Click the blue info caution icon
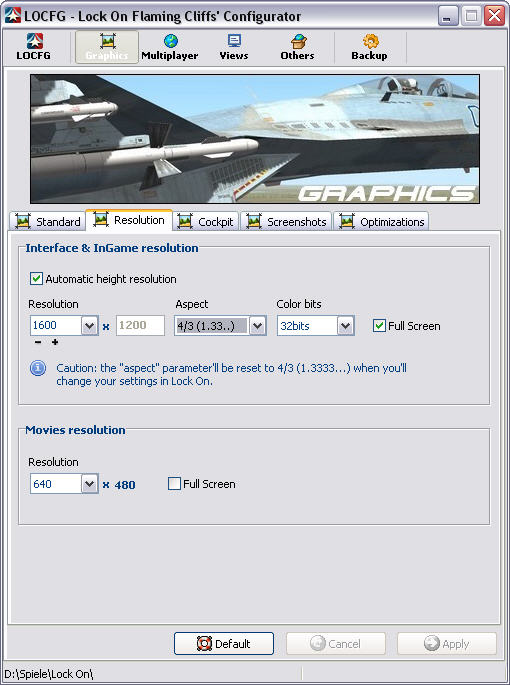 pos(38,368)
